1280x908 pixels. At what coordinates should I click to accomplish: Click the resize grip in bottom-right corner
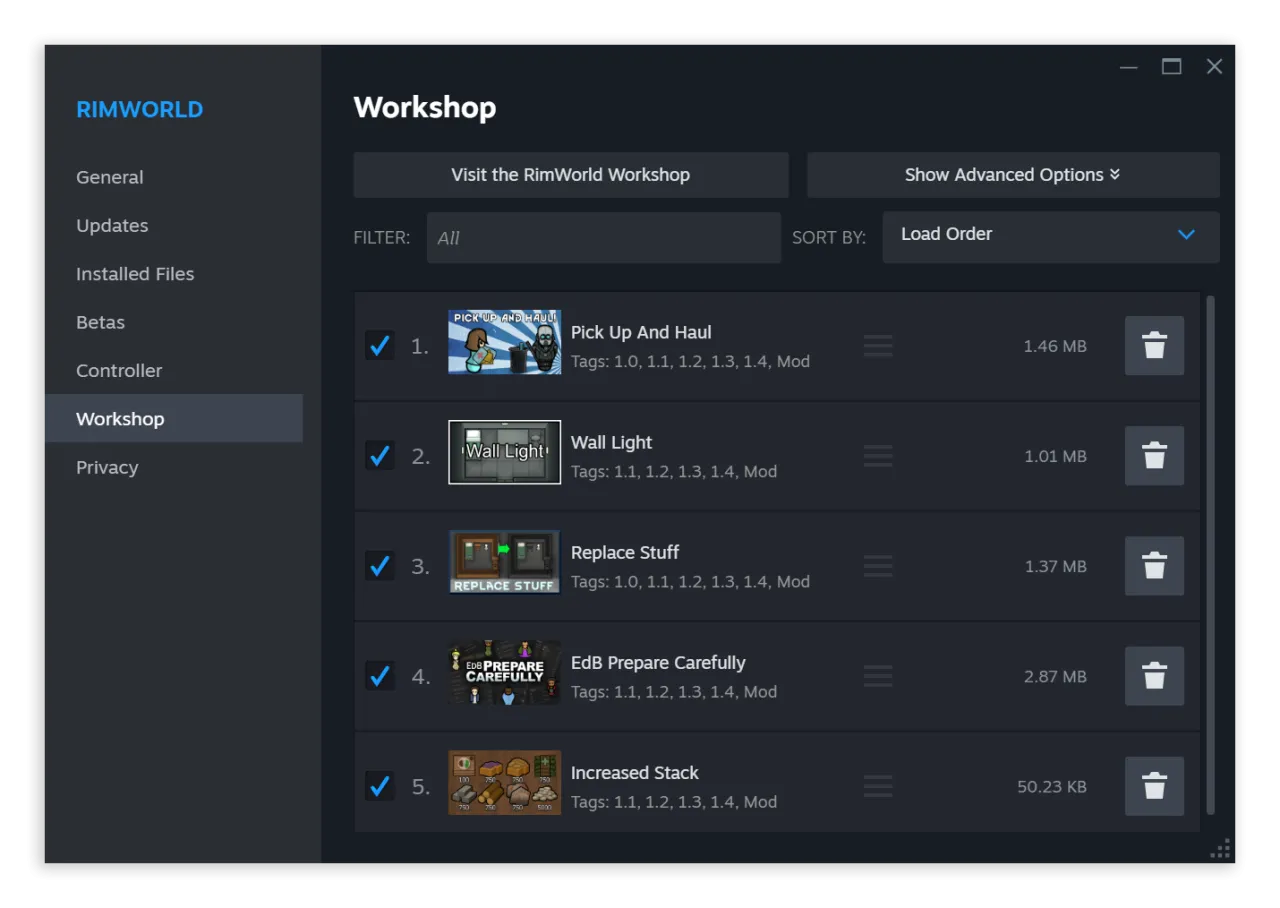[x=1220, y=848]
